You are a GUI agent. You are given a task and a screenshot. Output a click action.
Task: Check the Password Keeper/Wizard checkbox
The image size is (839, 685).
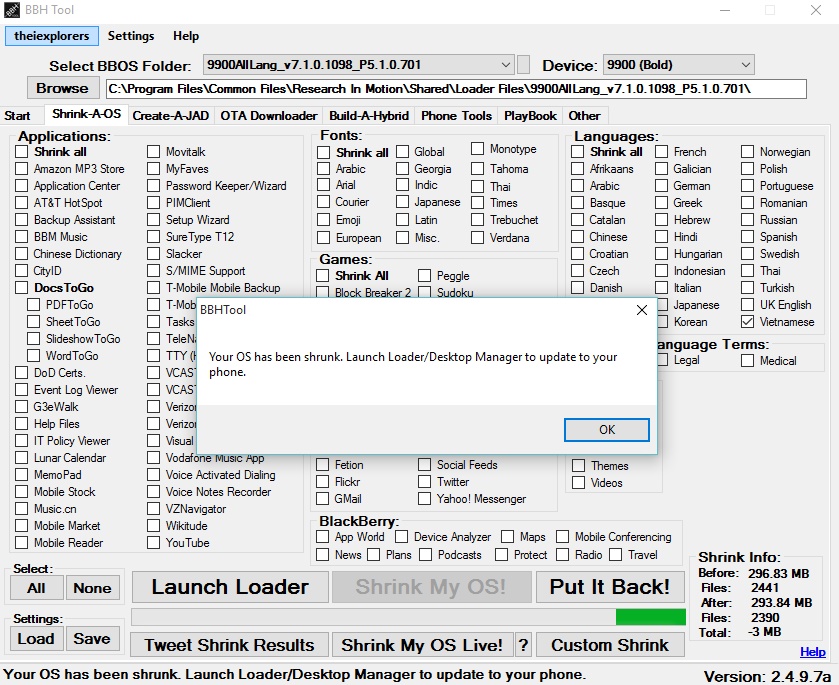coord(154,186)
